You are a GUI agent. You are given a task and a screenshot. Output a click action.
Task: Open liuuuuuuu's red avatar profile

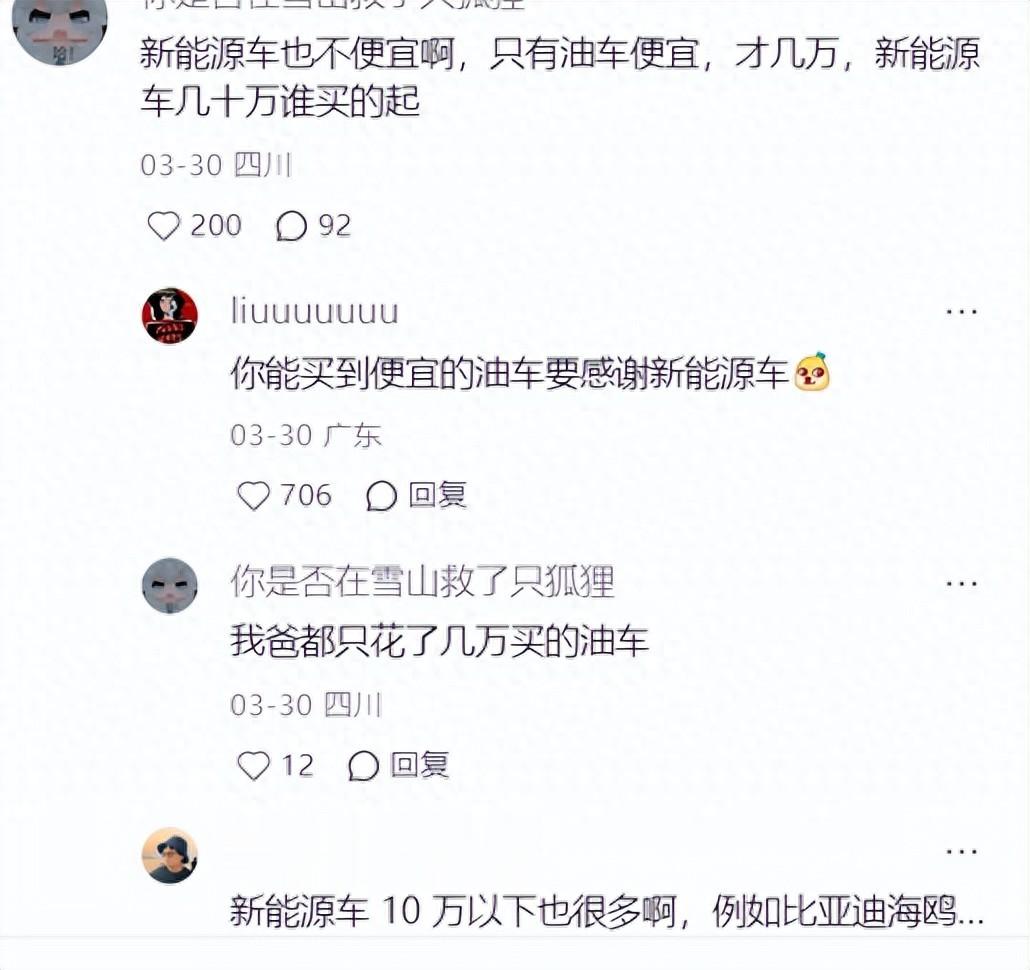click(170, 316)
